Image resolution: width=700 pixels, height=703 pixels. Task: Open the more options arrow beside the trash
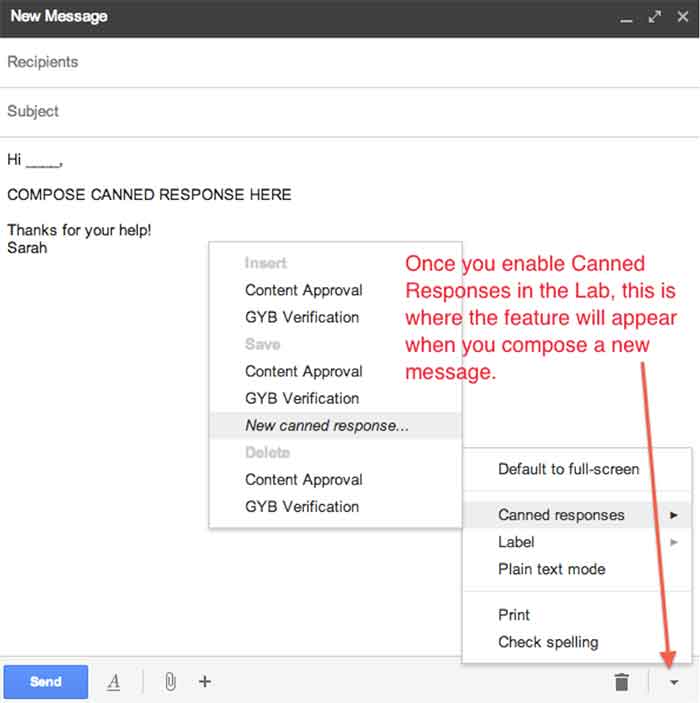(674, 682)
